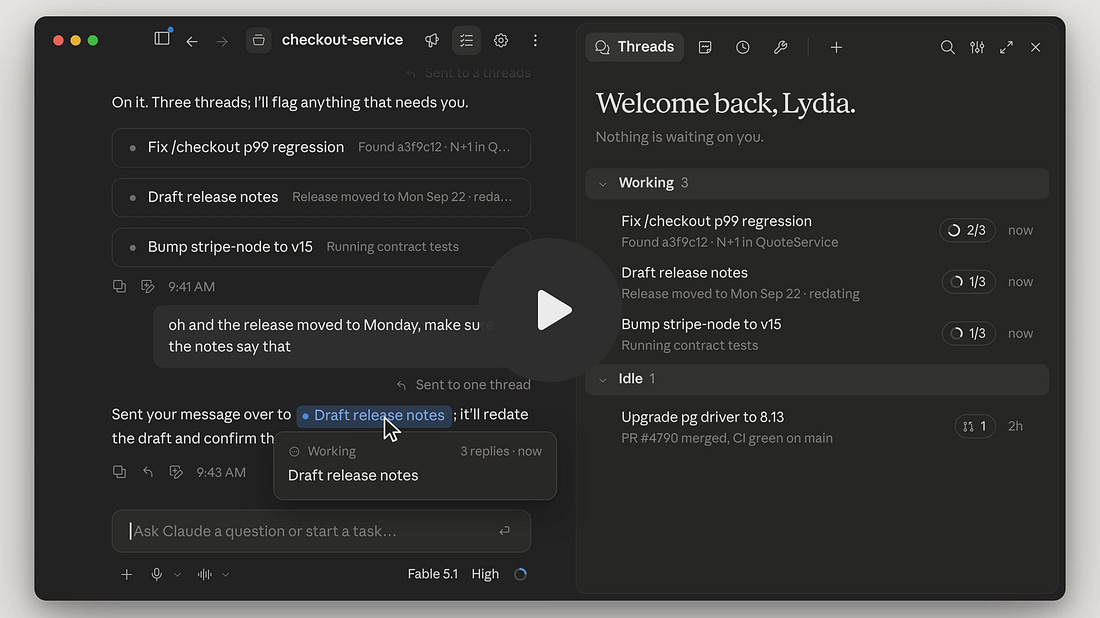Copy the message timestamped 9:43 AM
This screenshot has height=618, width=1100.
click(x=119, y=472)
